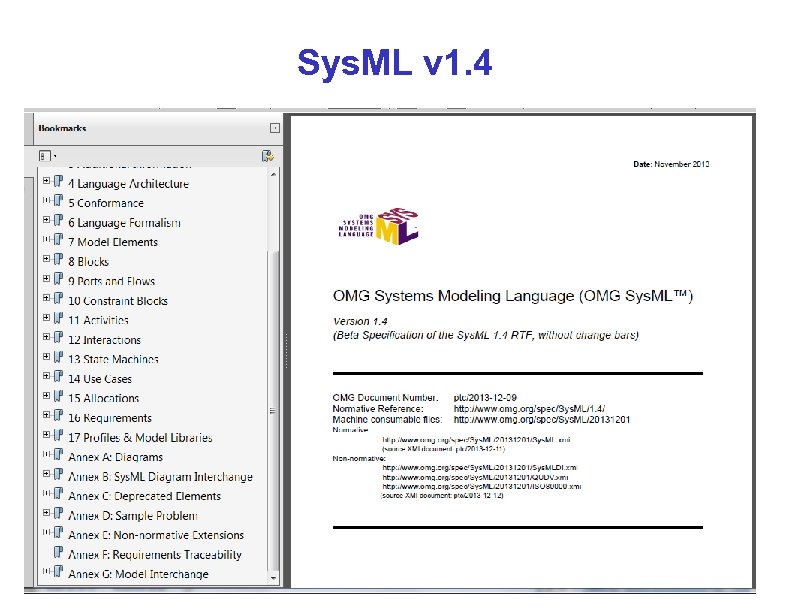Click bookmark icon beside Annex A: Diagrams

[x=59, y=454]
